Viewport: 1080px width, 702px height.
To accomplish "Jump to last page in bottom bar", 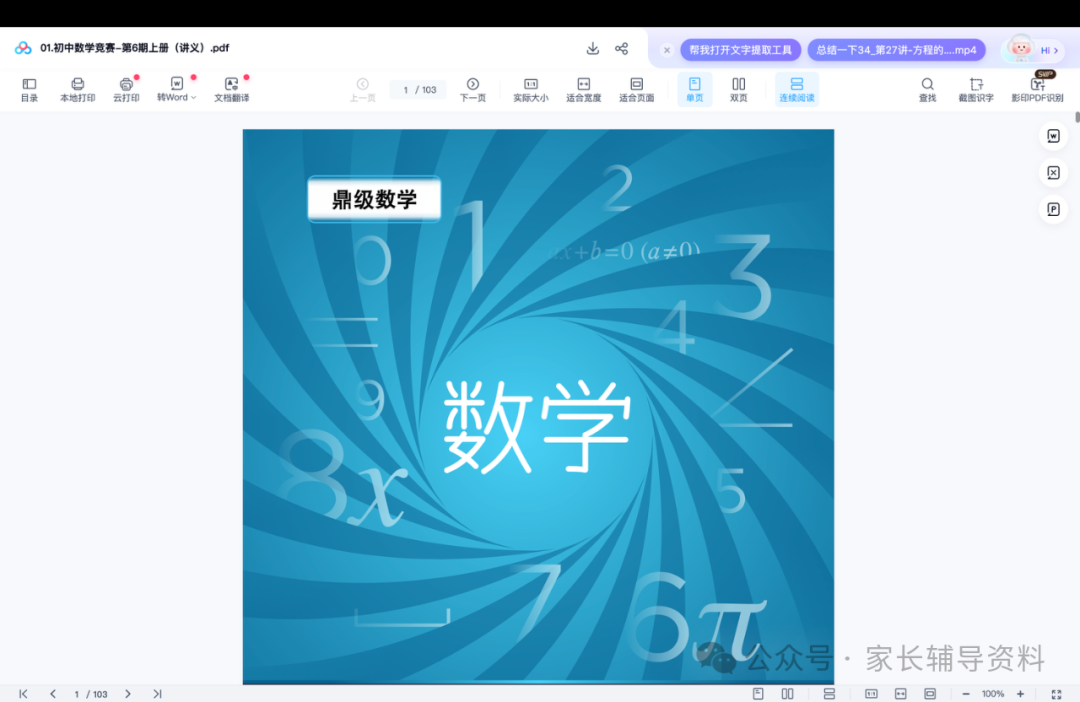I will pos(157,694).
